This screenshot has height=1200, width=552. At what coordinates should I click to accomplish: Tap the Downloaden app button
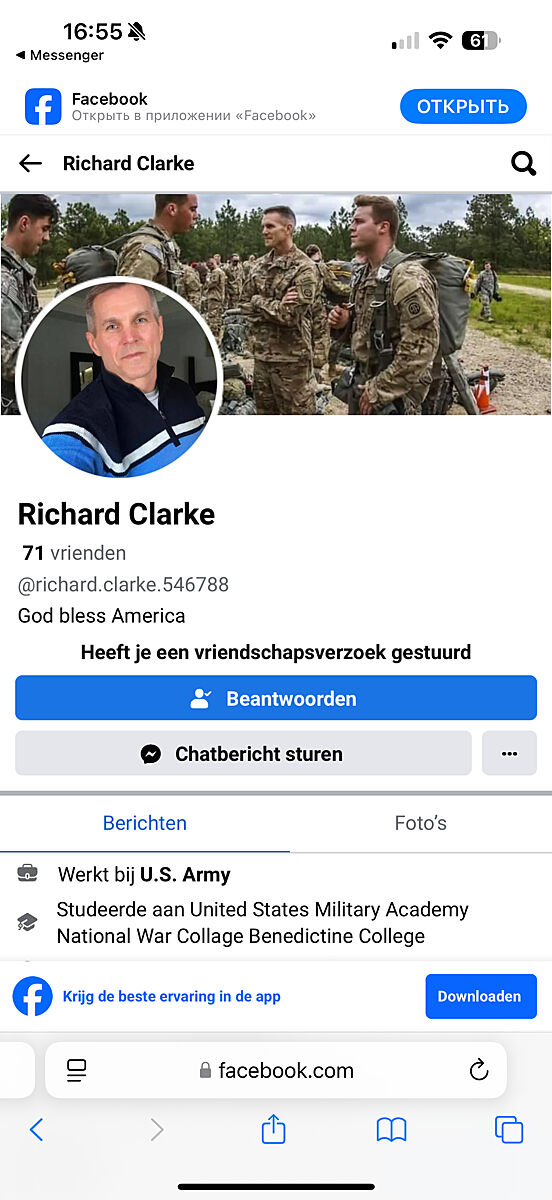tap(481, 996)
